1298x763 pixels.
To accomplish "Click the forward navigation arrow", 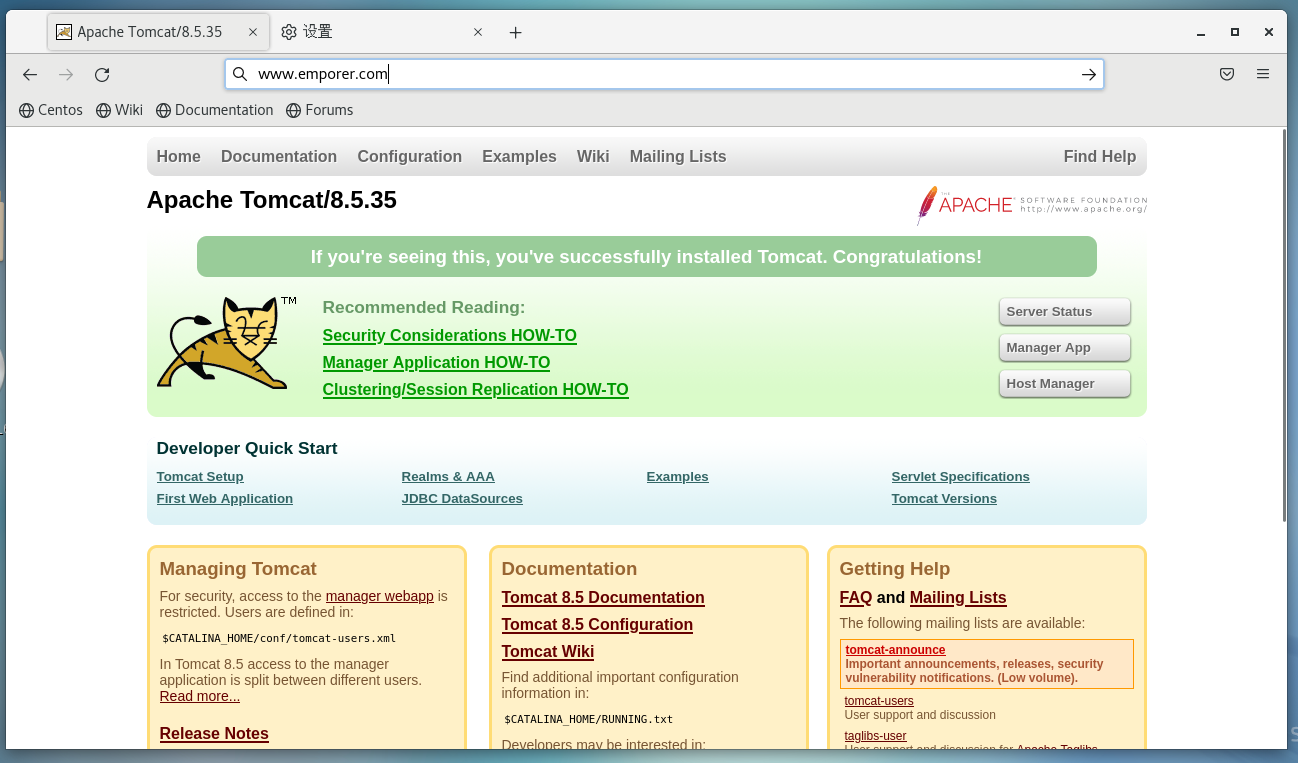I will click(x=66, y=74).
